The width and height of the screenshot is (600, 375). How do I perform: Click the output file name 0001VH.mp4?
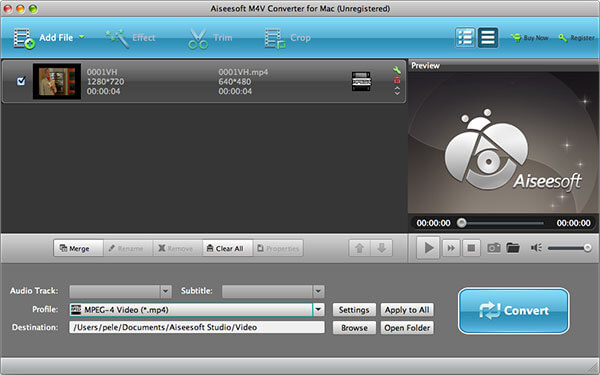pyautogui.click(x=243, y=72)
